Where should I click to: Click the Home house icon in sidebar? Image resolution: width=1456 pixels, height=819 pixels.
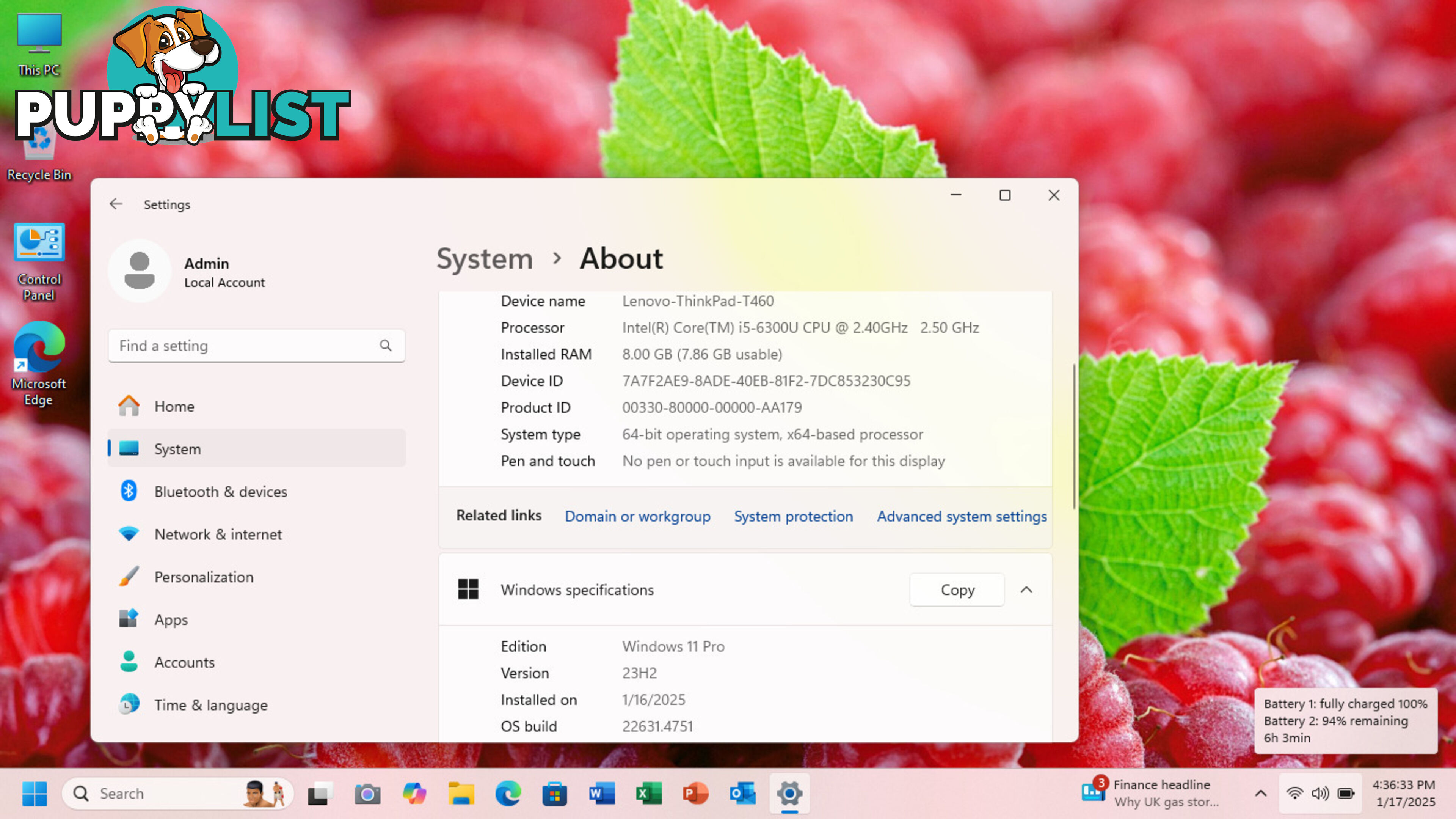[129, 406]
